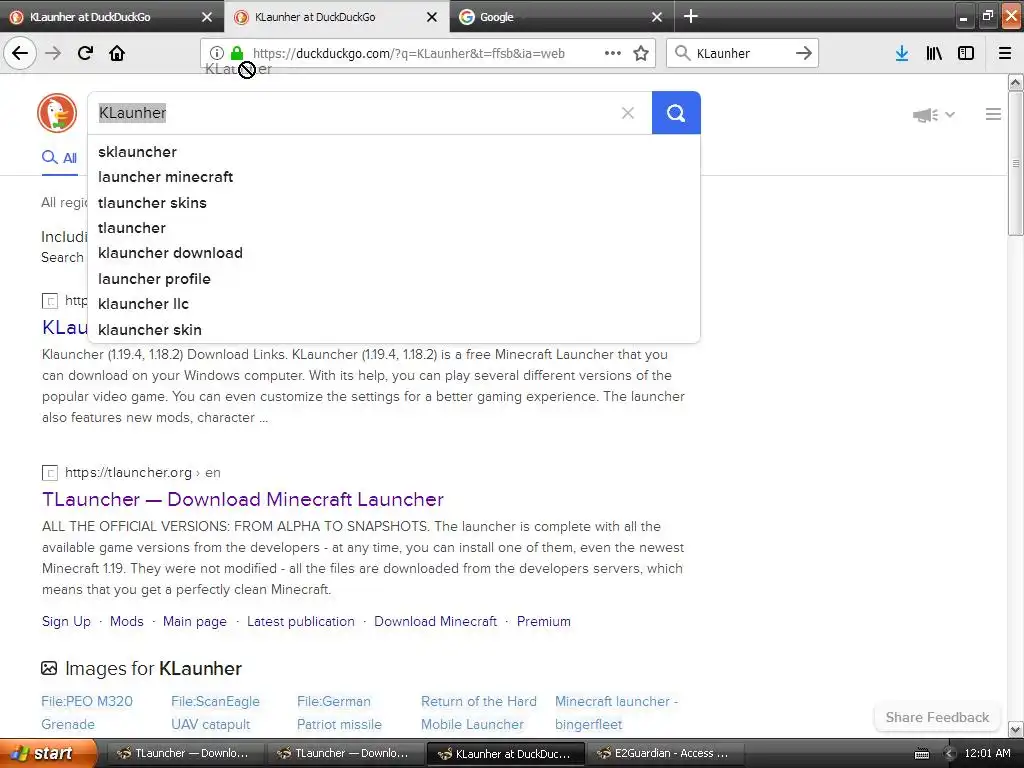
Task: Open the Premium sitelink
Action: click(543, 621)
